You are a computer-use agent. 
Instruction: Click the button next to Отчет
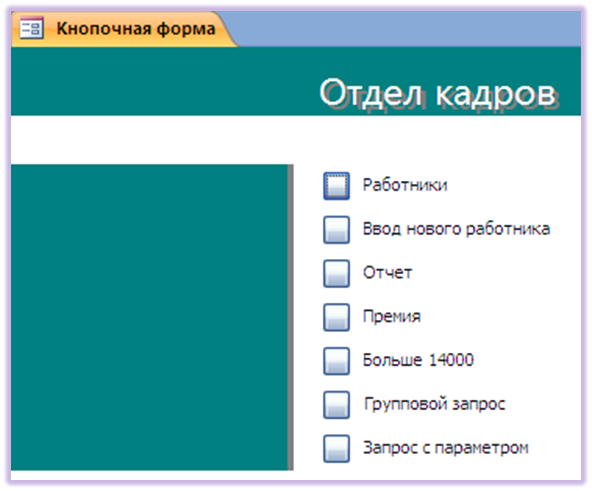[336, 273]
